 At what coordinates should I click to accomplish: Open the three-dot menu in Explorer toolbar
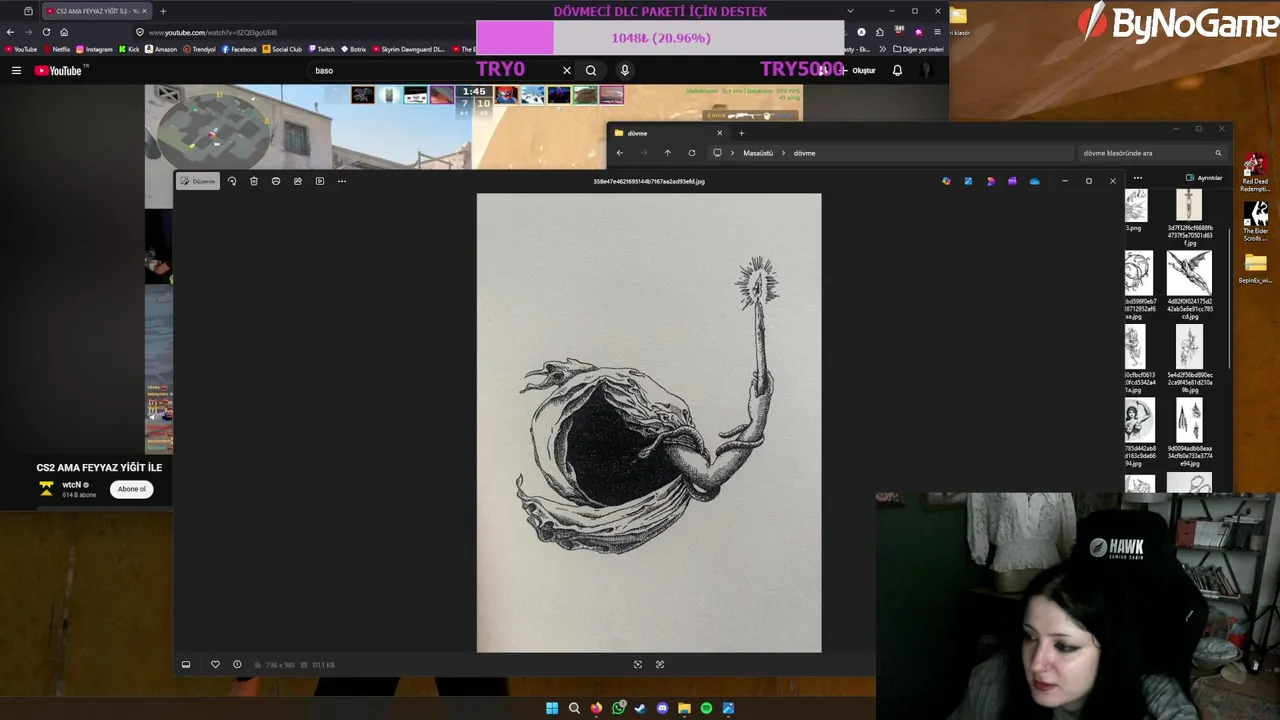(1138, 178)
